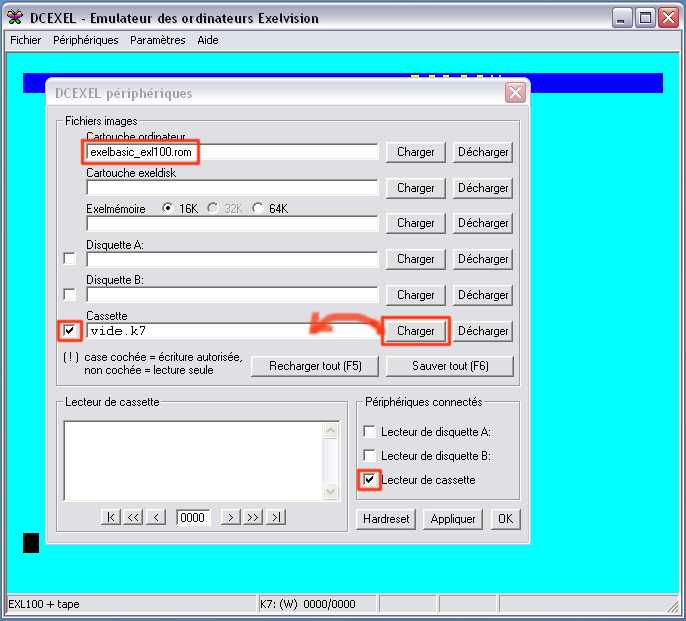This screenshot has height=621, width=686.
Task: Click Décharger for Disquette A
Action: coord(483,259)
